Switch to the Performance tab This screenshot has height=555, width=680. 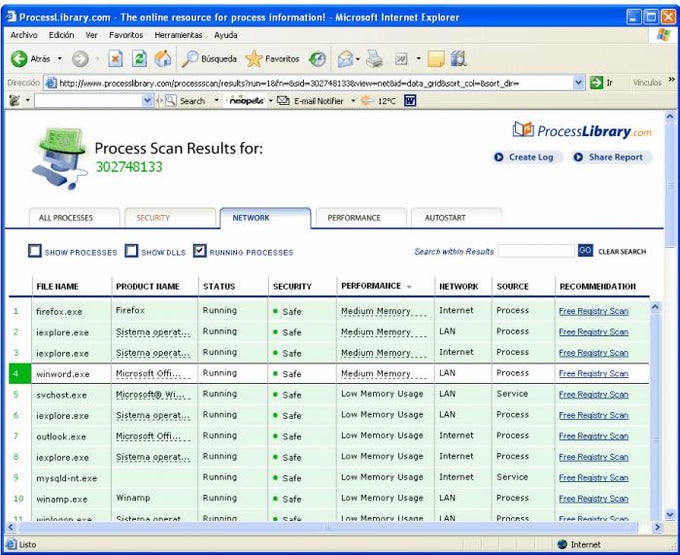354,217
